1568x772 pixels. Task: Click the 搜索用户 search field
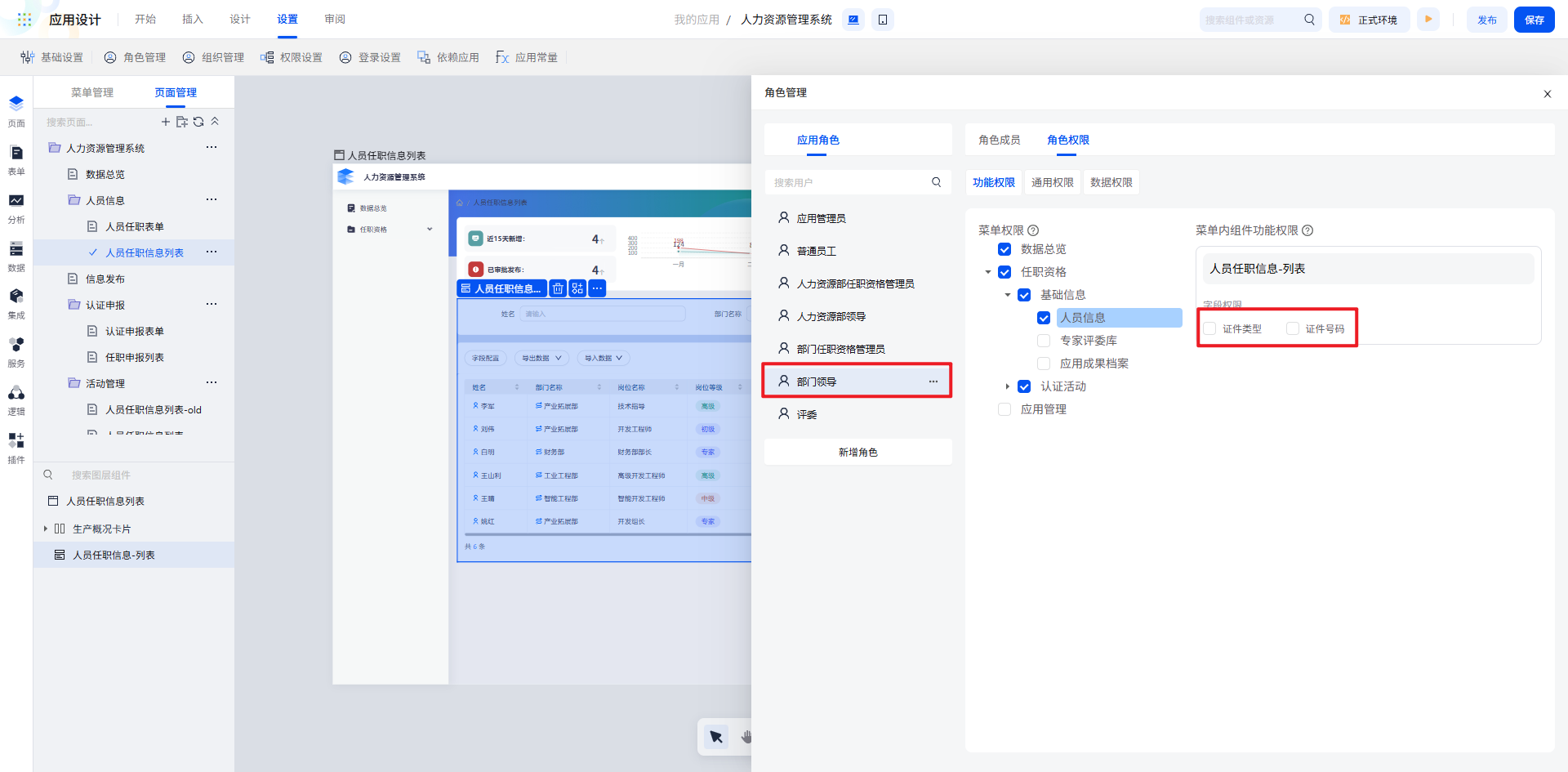(849, 182)
